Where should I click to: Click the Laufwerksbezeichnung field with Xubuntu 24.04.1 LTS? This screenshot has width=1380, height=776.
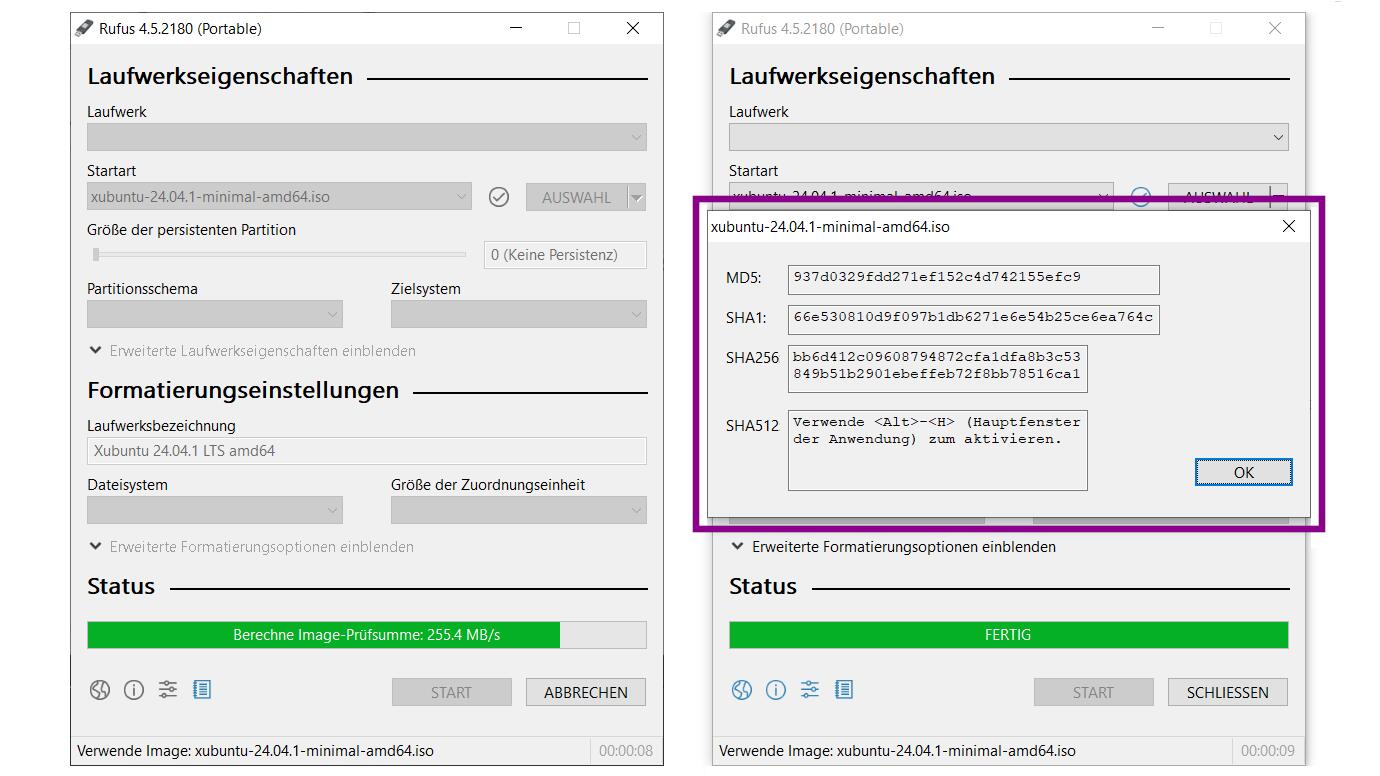pos(367,451)
